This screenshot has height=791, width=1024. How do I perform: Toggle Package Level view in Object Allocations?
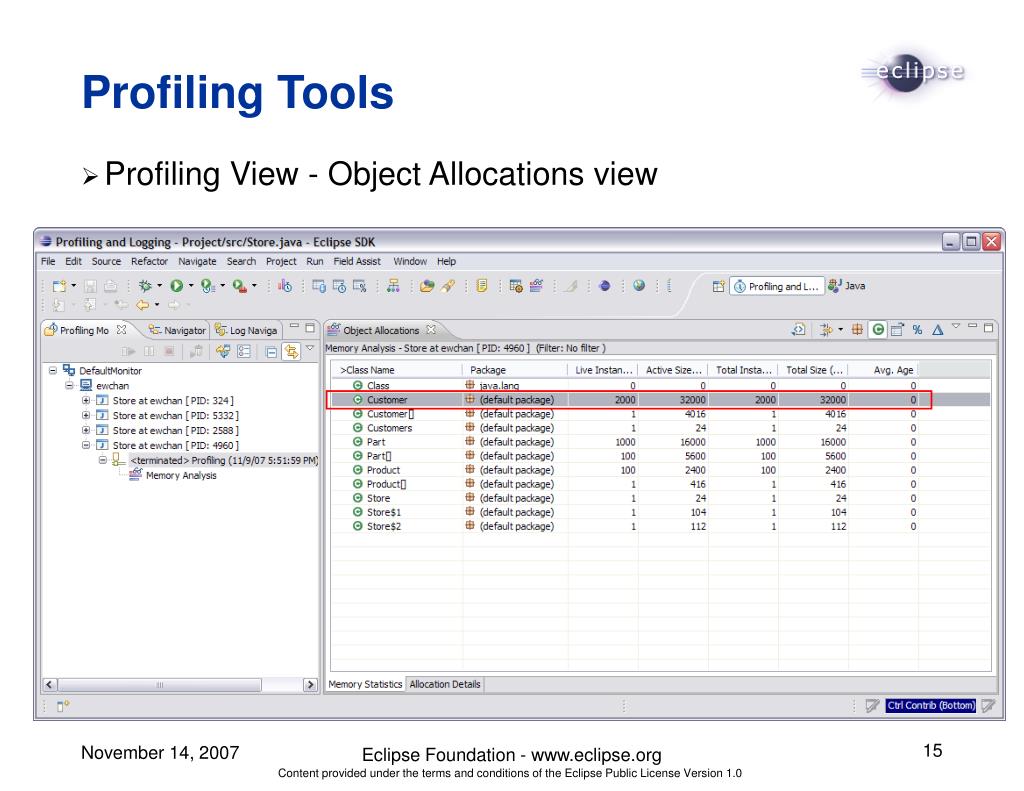(857, 330)
